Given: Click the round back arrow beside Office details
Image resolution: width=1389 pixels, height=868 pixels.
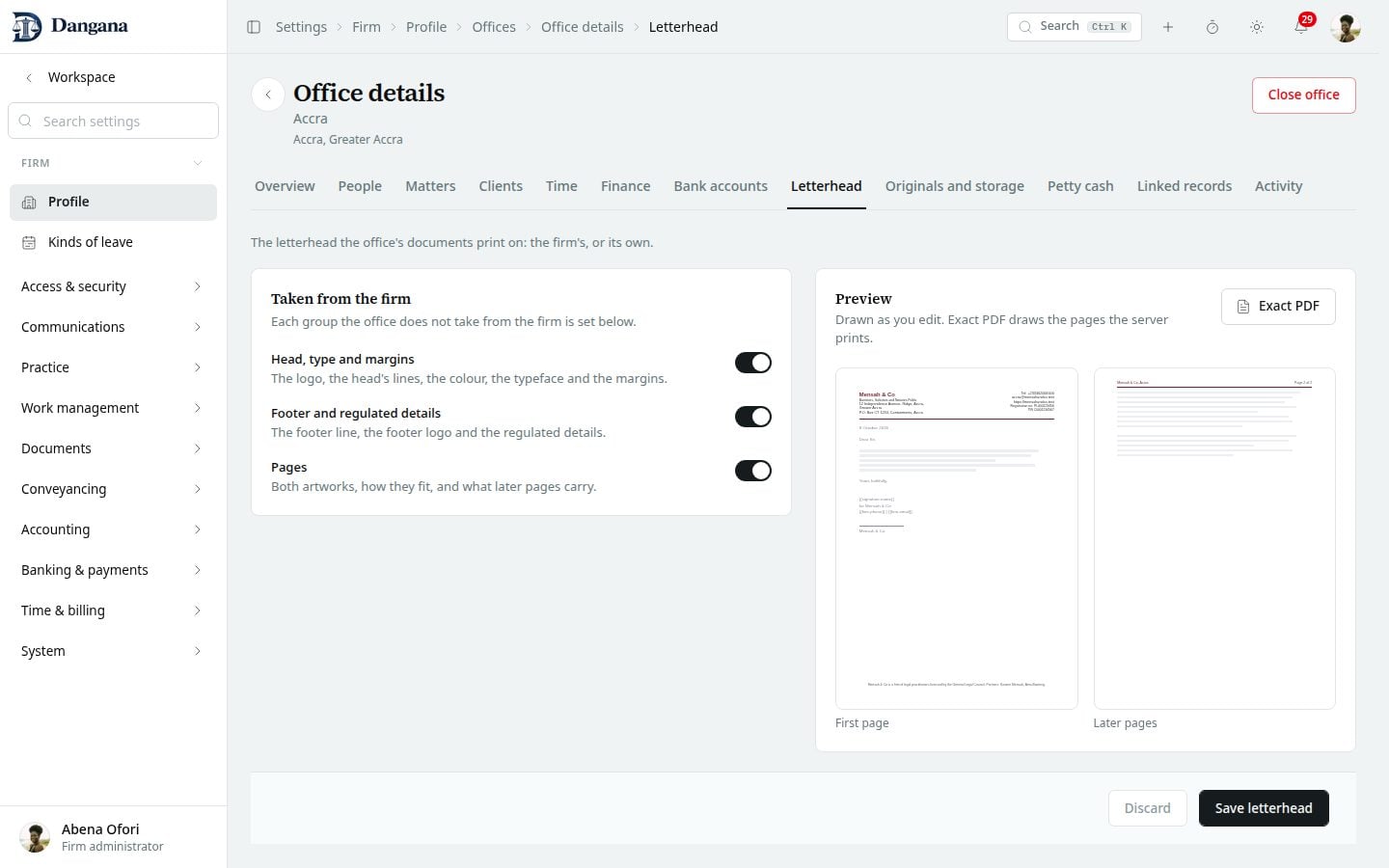Looking at the screenshot, I should pyautogui.click(x=268, y=95).
